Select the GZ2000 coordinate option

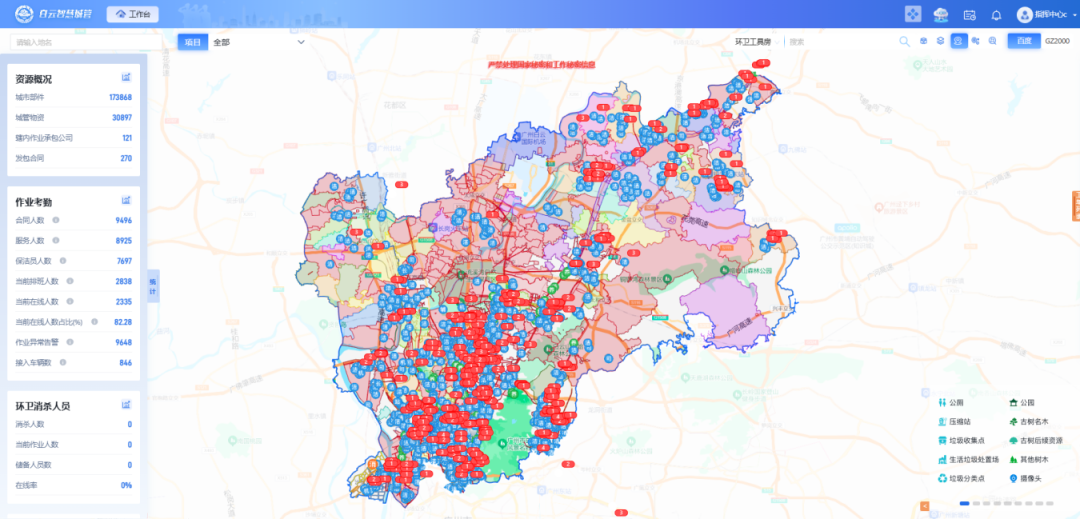point(1057,41)
